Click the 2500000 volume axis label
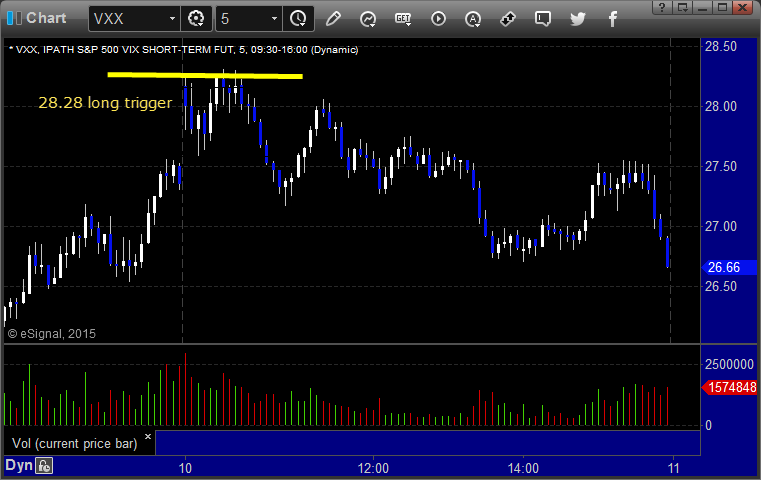The image size is (761, 480). coord(729,364)
